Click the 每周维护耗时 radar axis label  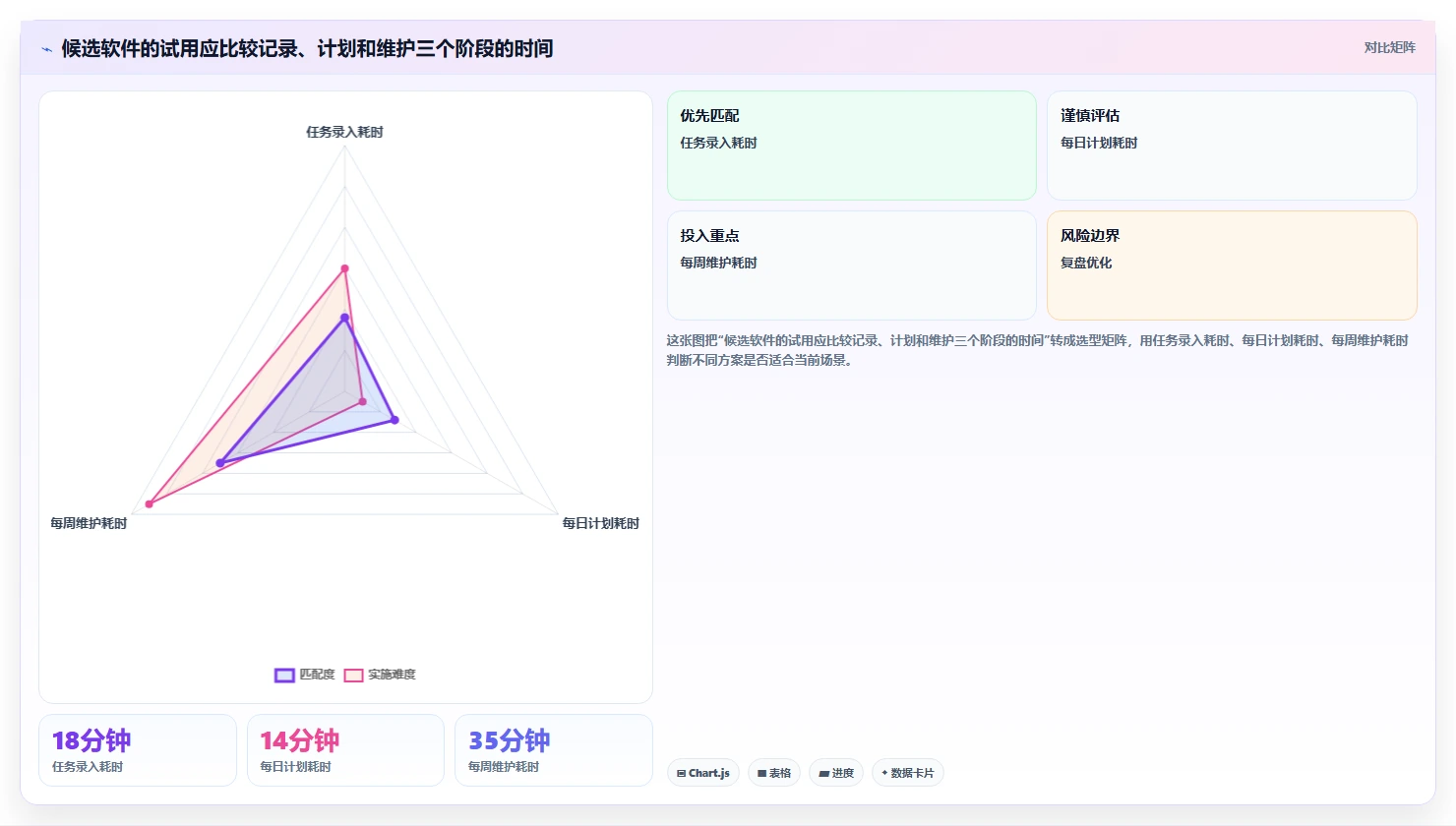click(x=89, y=523)
